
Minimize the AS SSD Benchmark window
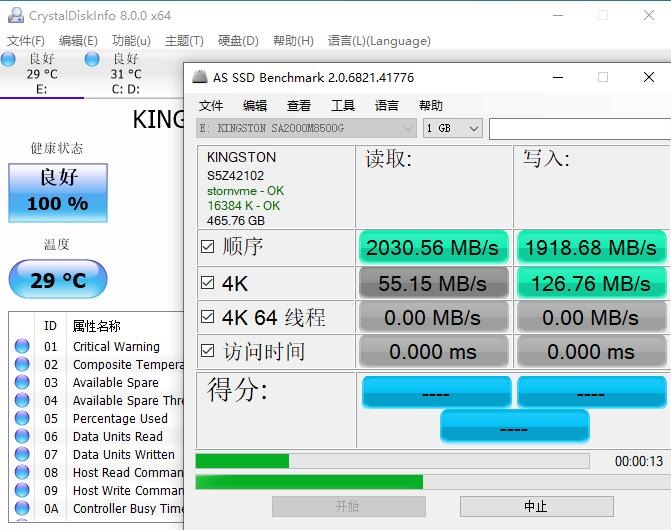(558, 77)
